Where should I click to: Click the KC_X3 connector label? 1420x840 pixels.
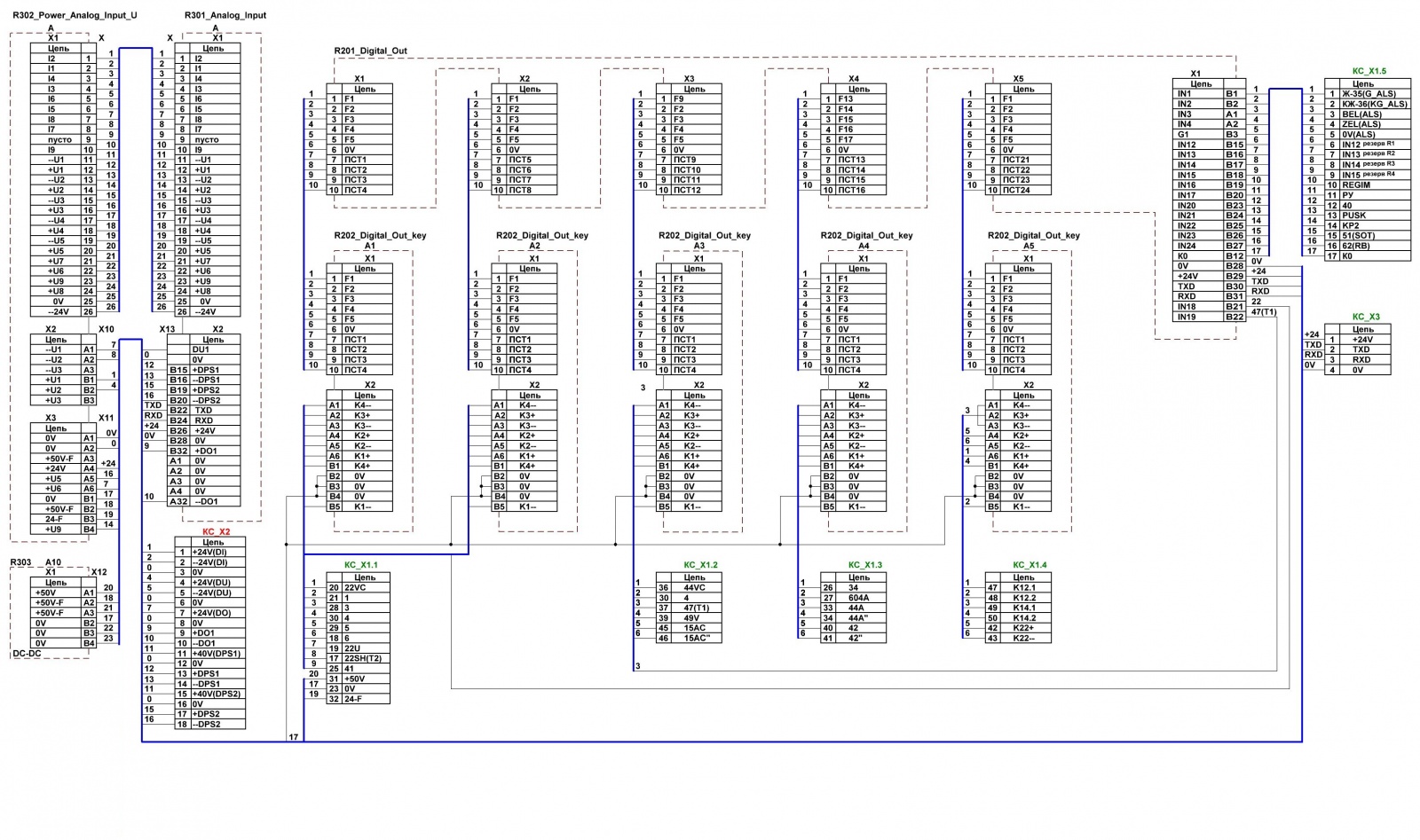point(1366,317)
